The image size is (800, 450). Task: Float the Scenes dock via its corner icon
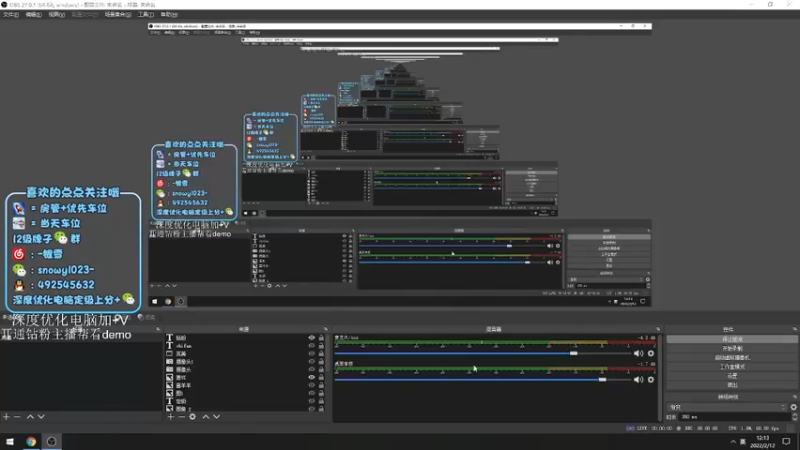click(x=158, y=329)
